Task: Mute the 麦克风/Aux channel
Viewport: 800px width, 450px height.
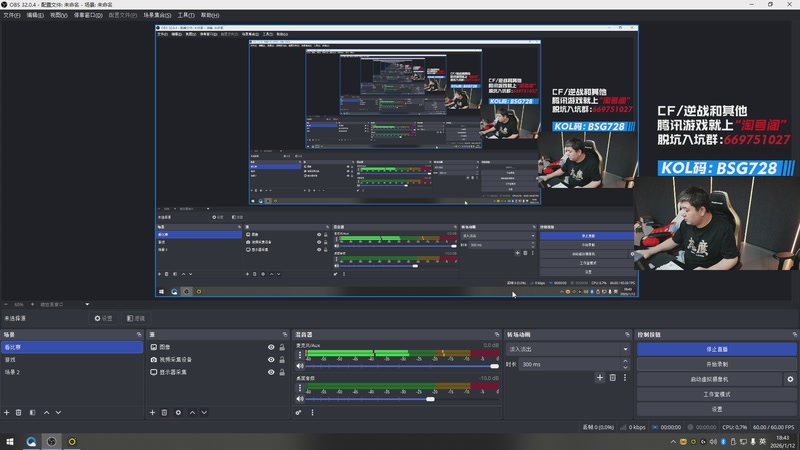Action: (300, 366)
